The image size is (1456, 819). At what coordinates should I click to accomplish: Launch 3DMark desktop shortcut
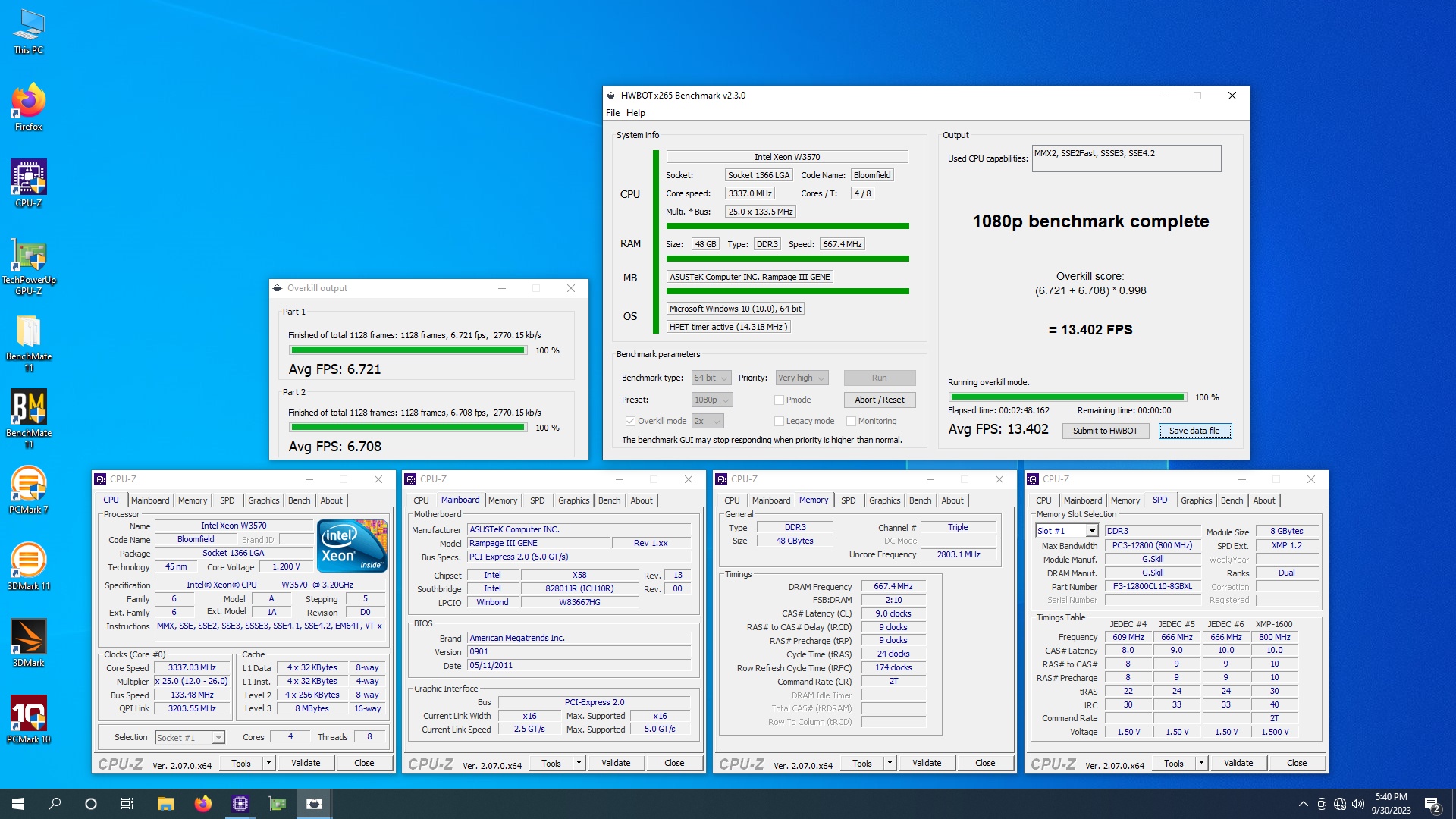coord(29,643)
